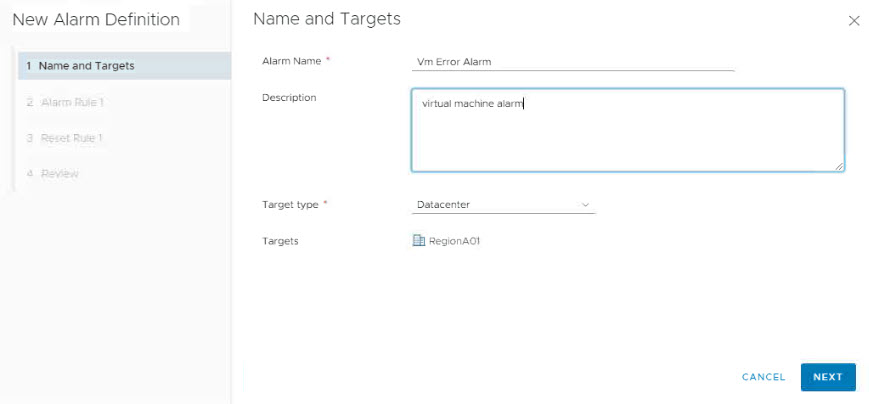Click the datacenter icon beside RegionA01
This screenshot has height=404, width=869.
coord(419,241)
